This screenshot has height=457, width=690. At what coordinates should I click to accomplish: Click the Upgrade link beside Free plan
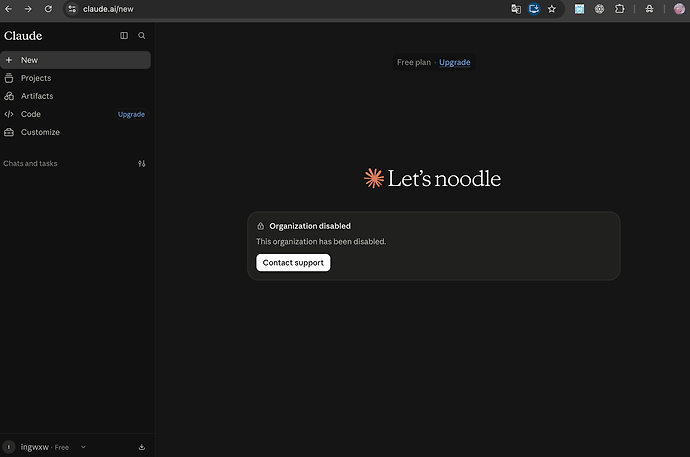click(455, 62)
